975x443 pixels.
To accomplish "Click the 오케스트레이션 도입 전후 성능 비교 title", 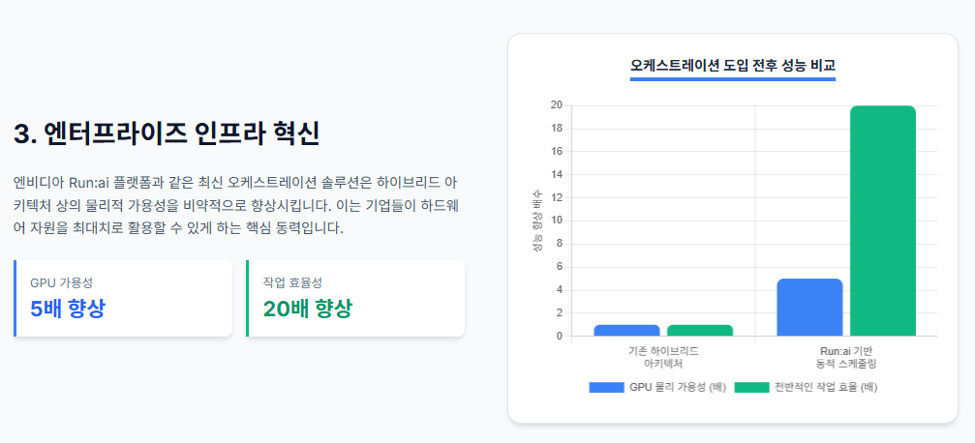I will (732, 65).
